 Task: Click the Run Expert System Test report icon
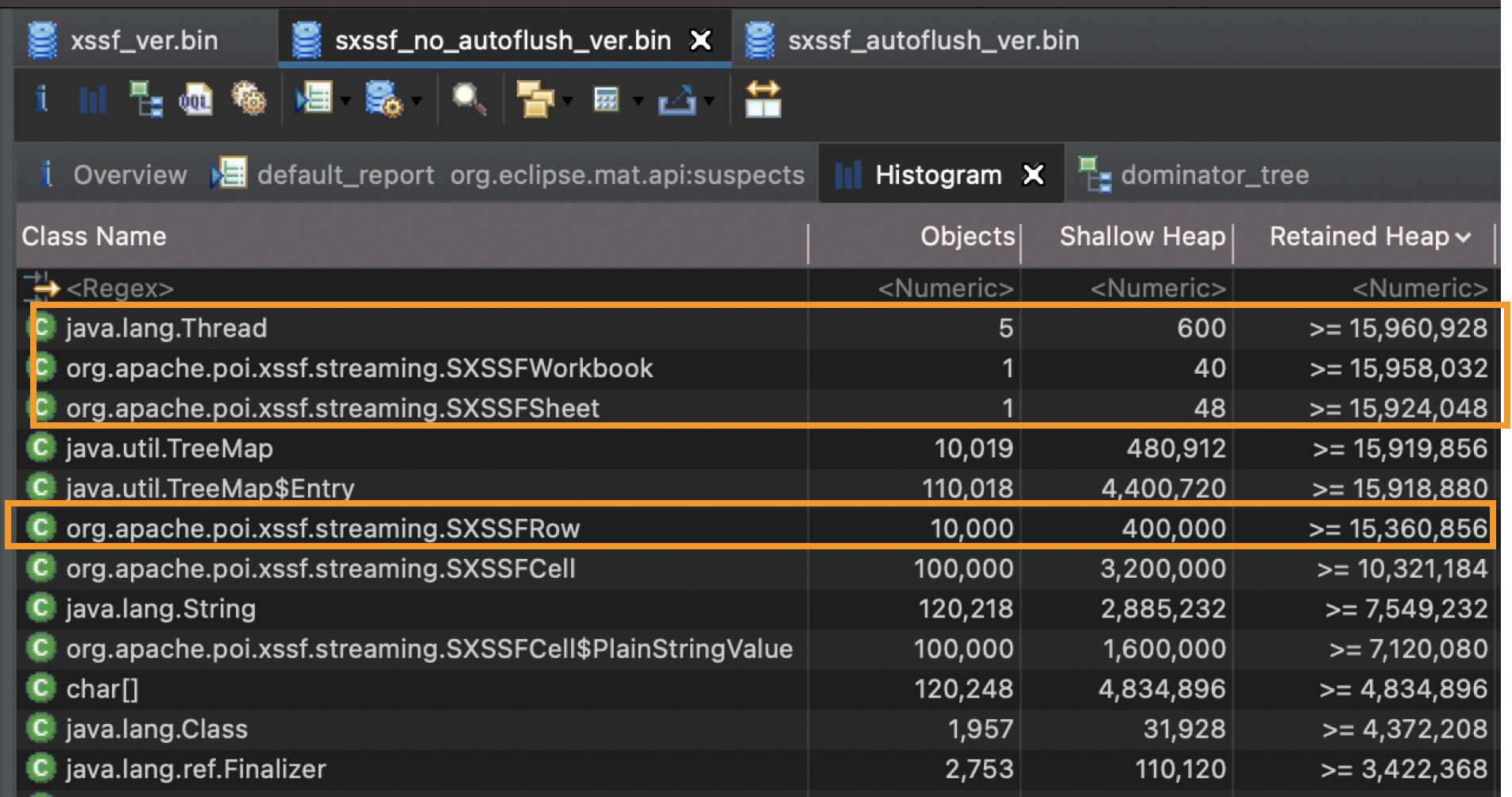click(314, 100)
